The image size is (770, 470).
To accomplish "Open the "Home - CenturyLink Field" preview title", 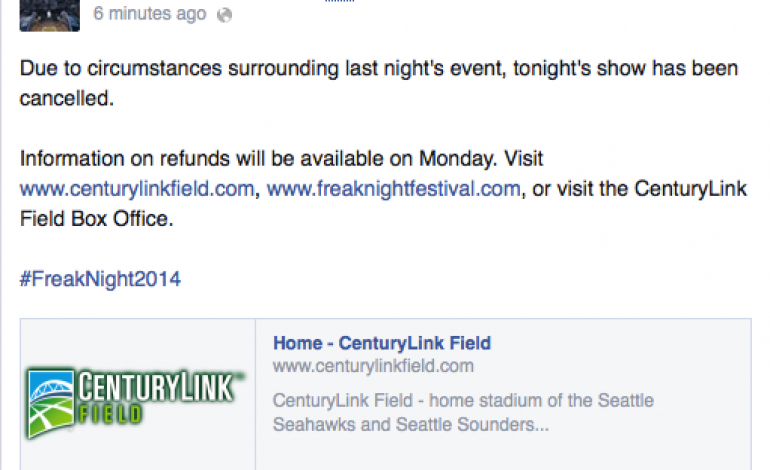I will [x=382, y=343].
